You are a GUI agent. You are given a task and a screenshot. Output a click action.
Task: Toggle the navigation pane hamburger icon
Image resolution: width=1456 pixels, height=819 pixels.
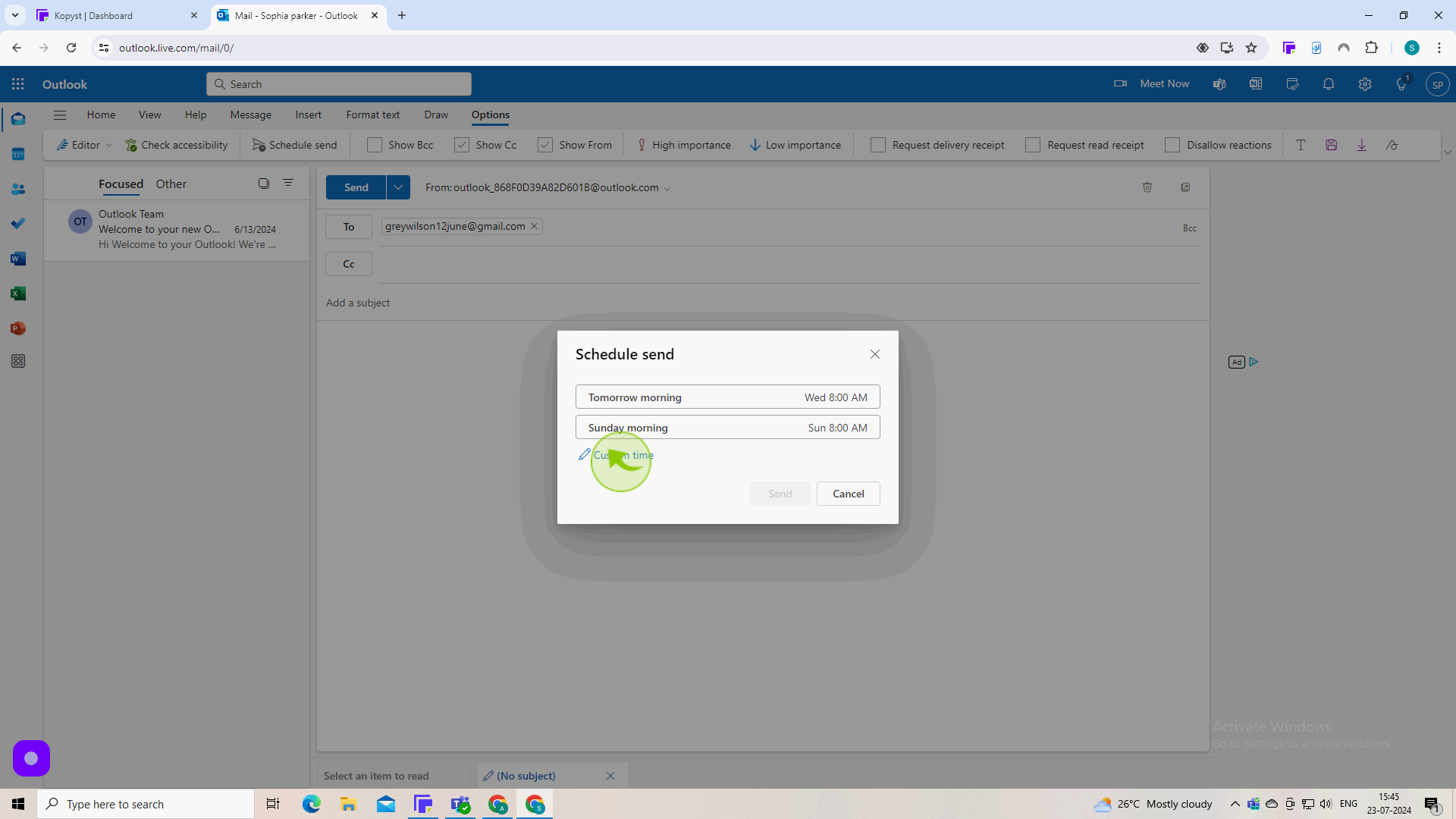click(x=60, y=115)
